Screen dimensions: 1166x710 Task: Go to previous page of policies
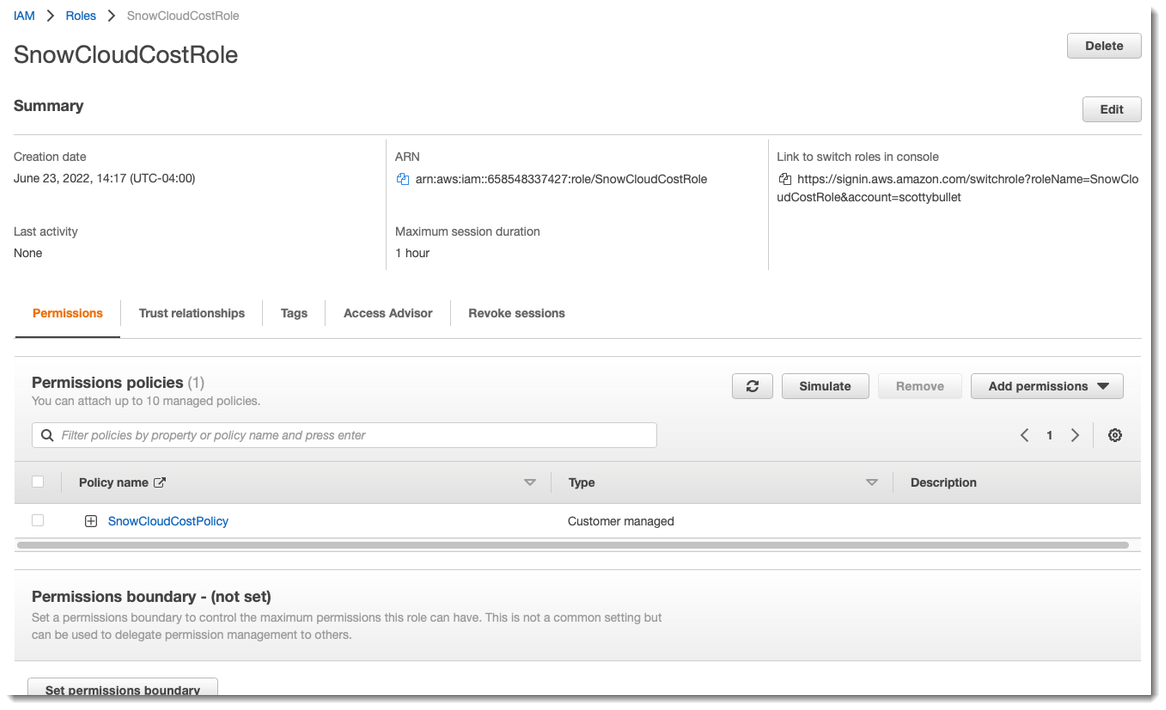[1025, 436]
